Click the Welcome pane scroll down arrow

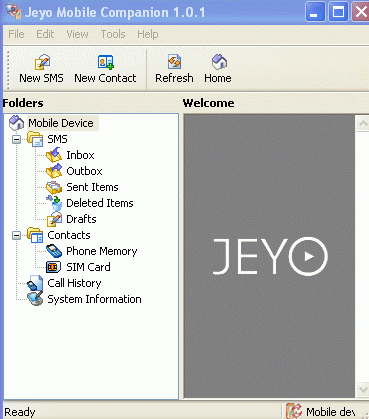[x=362, y=389]
